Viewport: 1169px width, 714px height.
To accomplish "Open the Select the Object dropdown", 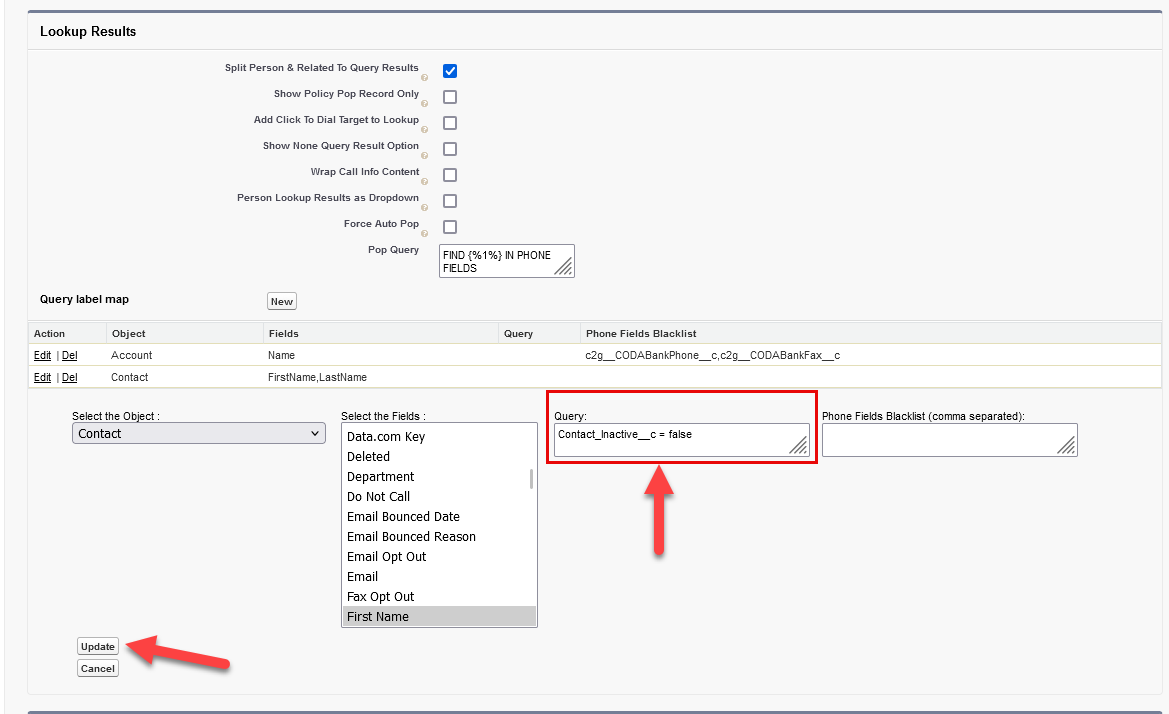I will pyautogui.click(x=199, y=434).
